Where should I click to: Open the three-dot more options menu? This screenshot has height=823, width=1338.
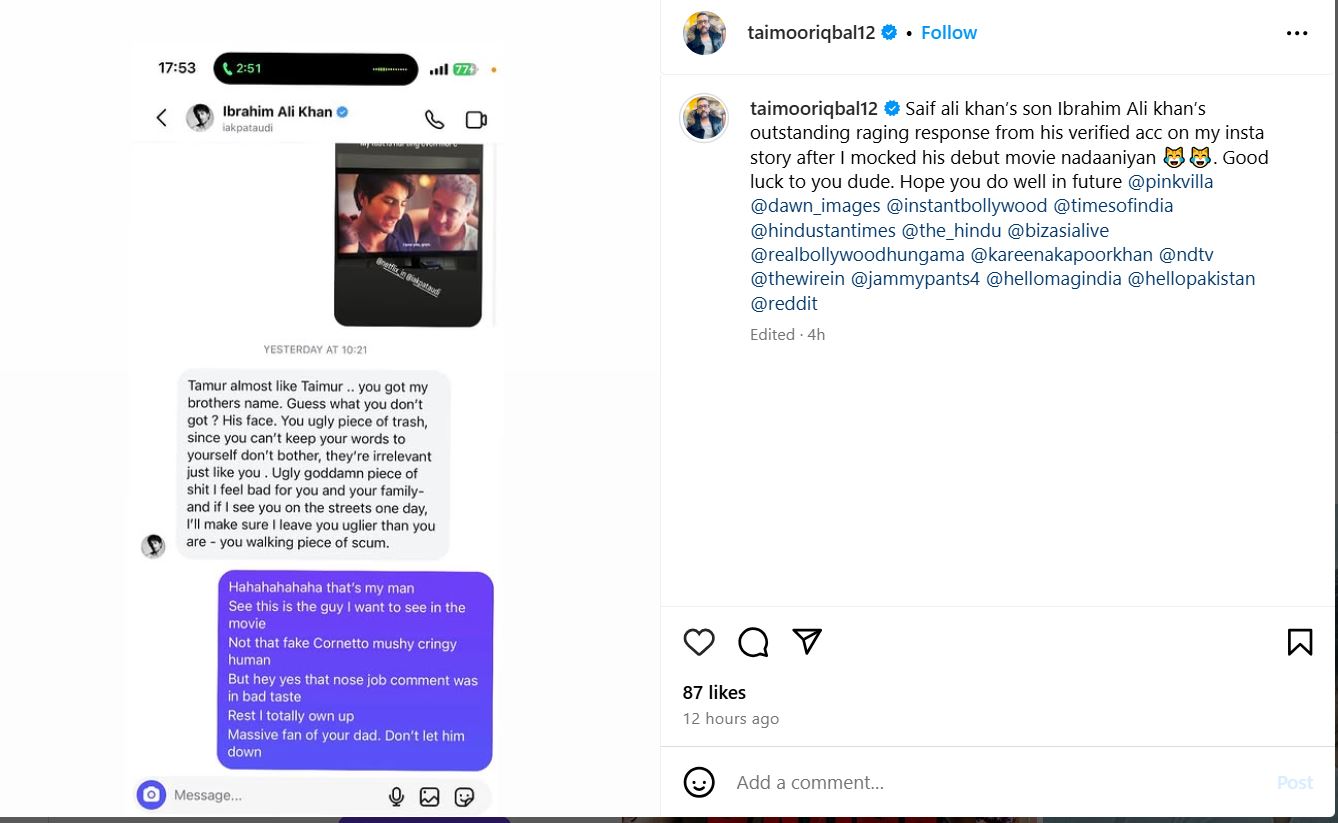[1297, 33]
